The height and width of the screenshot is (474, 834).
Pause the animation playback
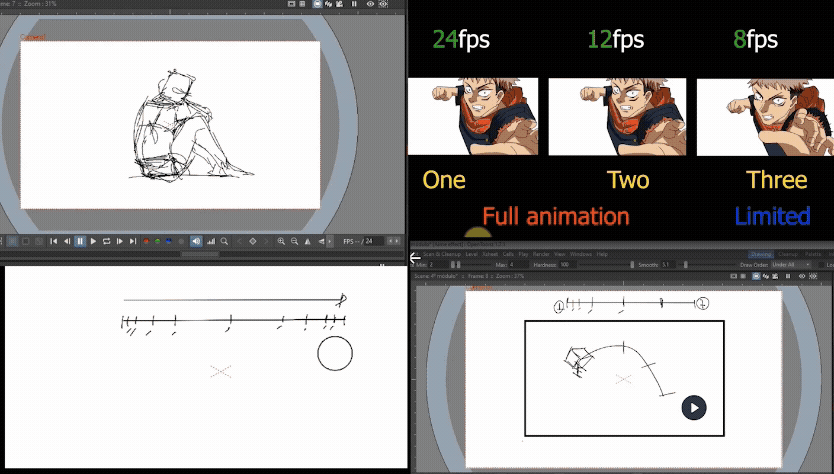80,241
